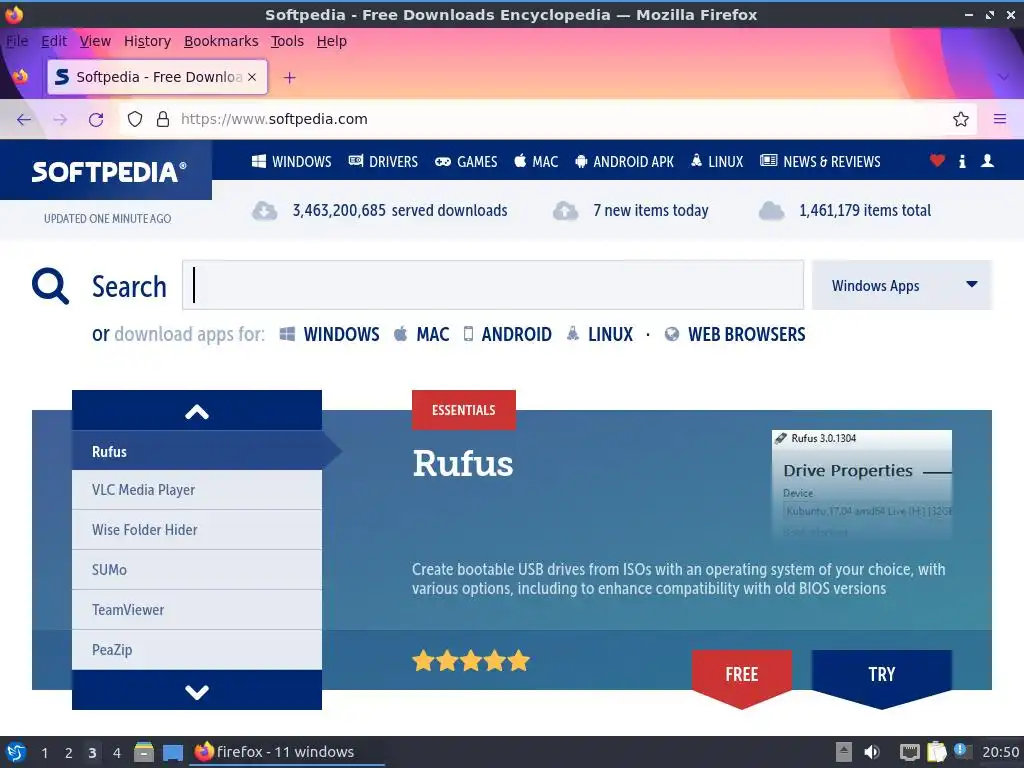This screenshot has width=1024, height=768.
Task: Click the browser forward arrow
Action: [60, 120]
